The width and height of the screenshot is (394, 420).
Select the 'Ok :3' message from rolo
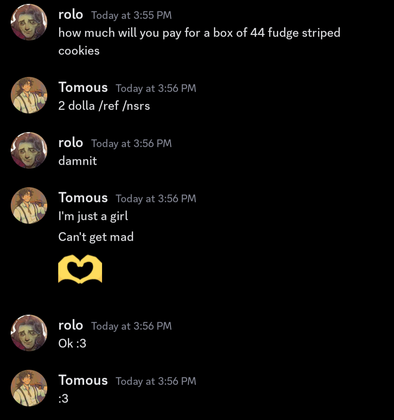tap(72, 343)
